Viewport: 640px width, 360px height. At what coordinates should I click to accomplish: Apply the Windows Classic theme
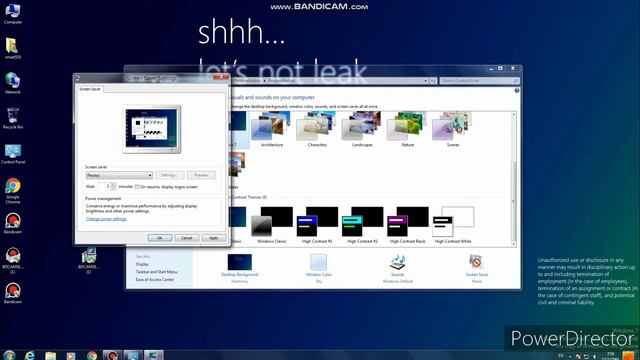(x=271, y=225)
